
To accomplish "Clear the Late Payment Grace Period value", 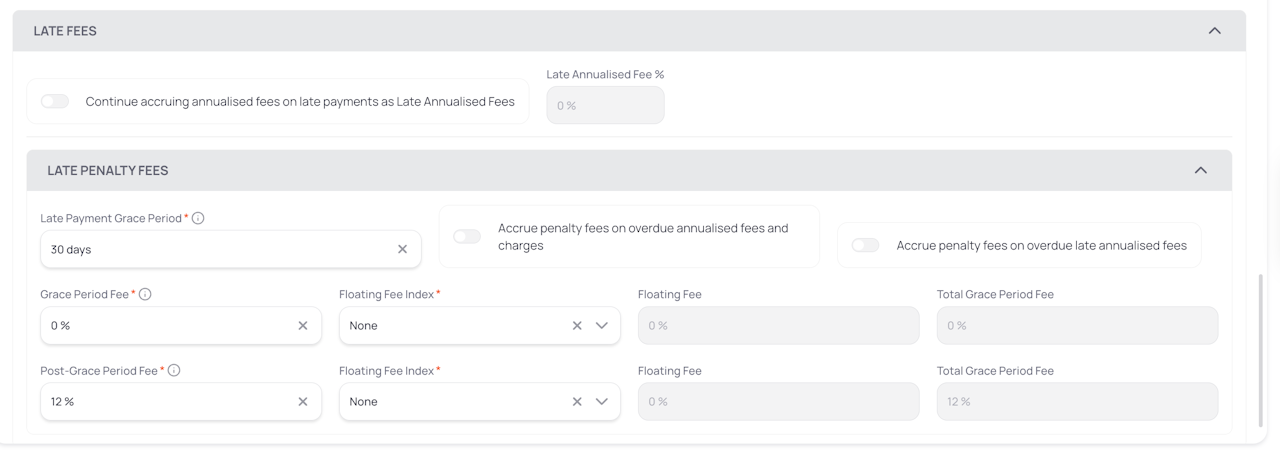I will (402, 249).
